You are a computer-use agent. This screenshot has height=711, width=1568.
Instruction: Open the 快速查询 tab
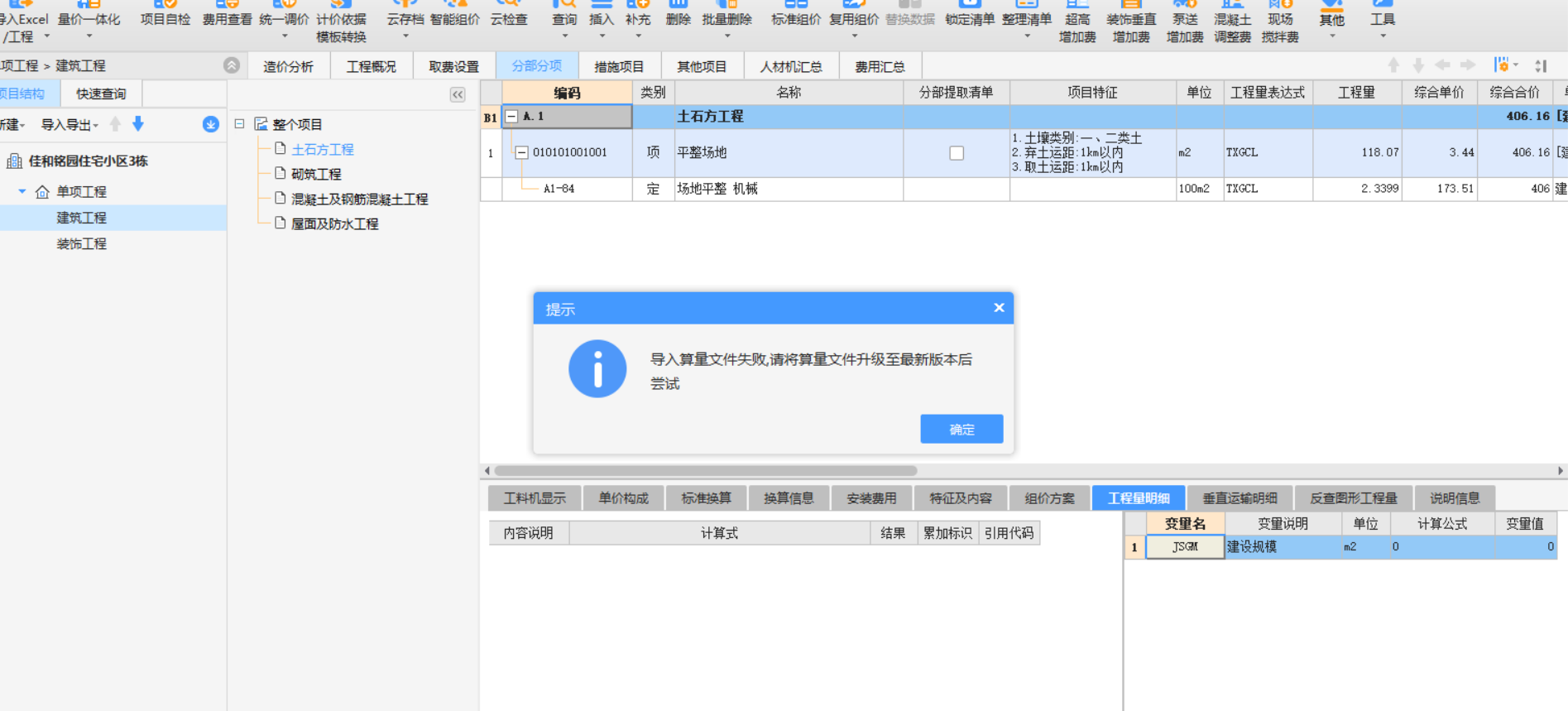[101, 94]
